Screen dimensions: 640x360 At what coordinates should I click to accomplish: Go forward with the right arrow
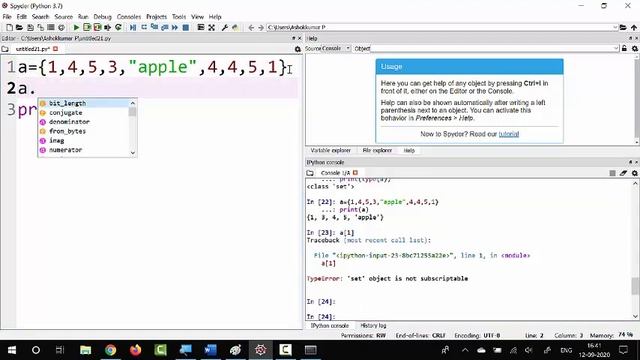tap(261, 27)
